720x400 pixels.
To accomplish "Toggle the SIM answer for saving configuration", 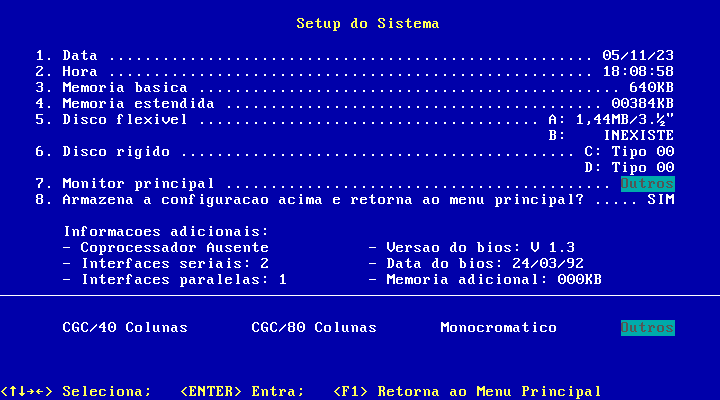I will [660, 199].
